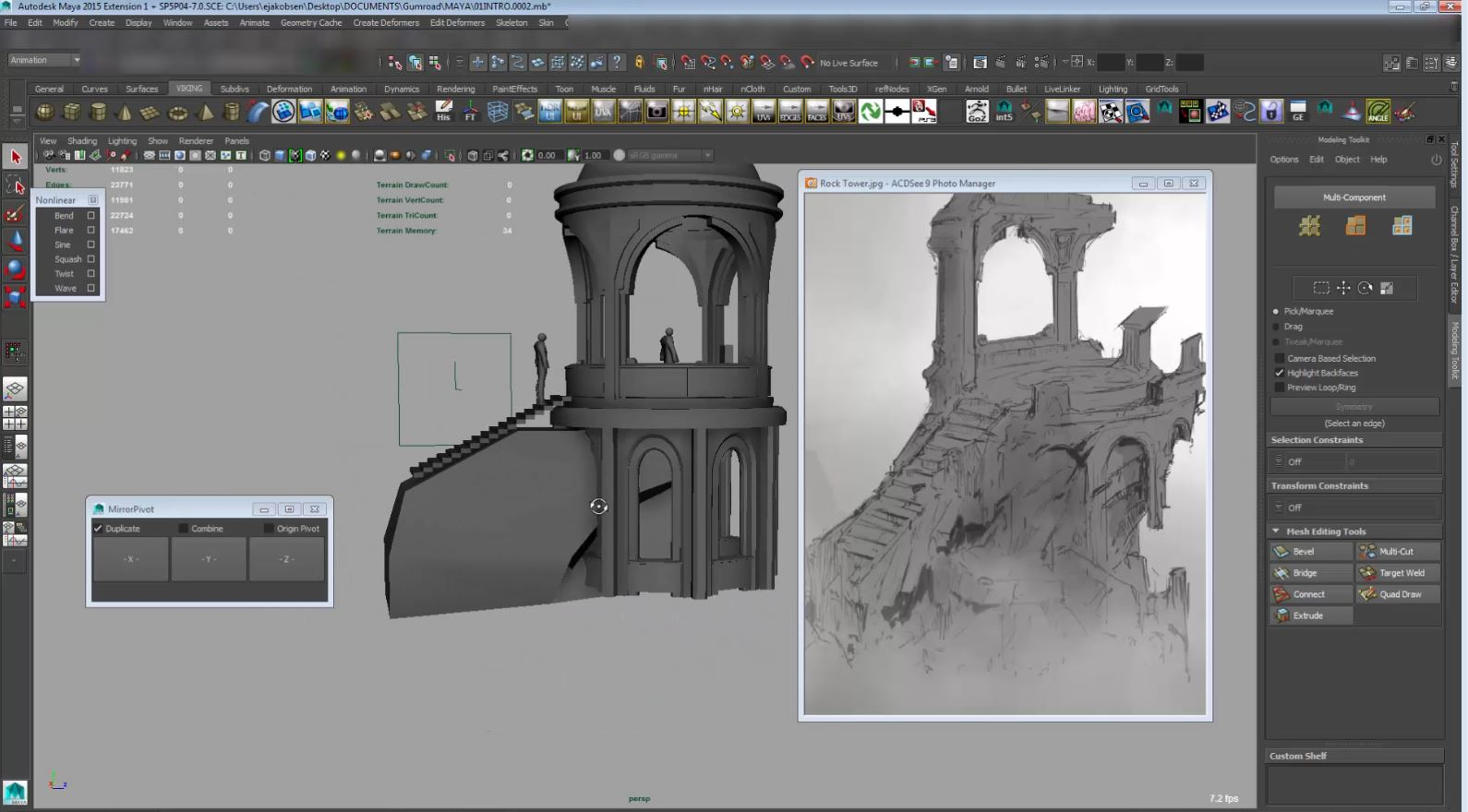This screenshot has height=812, width=1468.
Task: Click the His history shelf icon
Action: pos(443,112)
